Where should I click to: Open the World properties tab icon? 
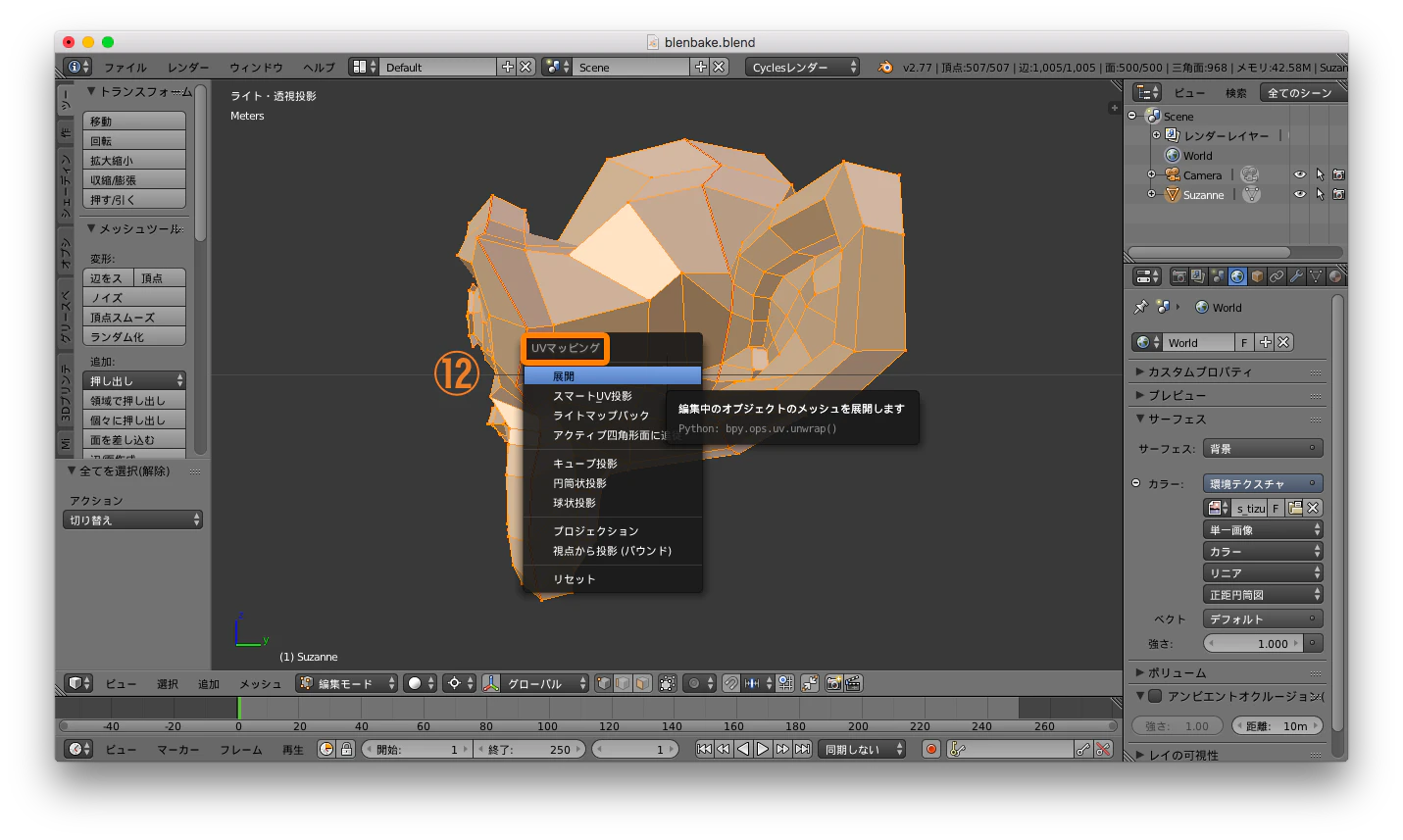click(1237, 276)
